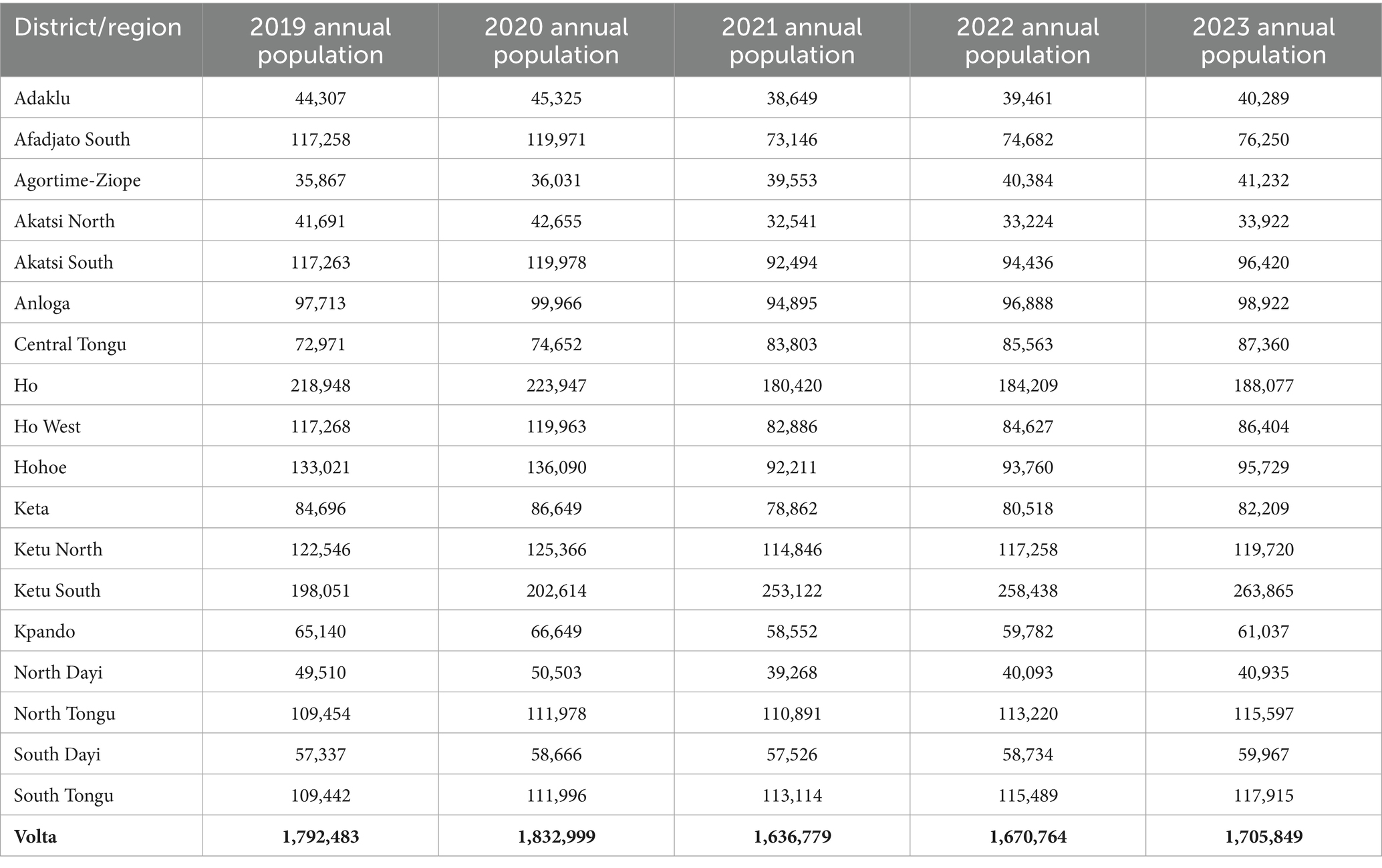The image size is (1382, 868).
Task: Click the Agortime-Ziope district name
Action: (x=78, y=180)
